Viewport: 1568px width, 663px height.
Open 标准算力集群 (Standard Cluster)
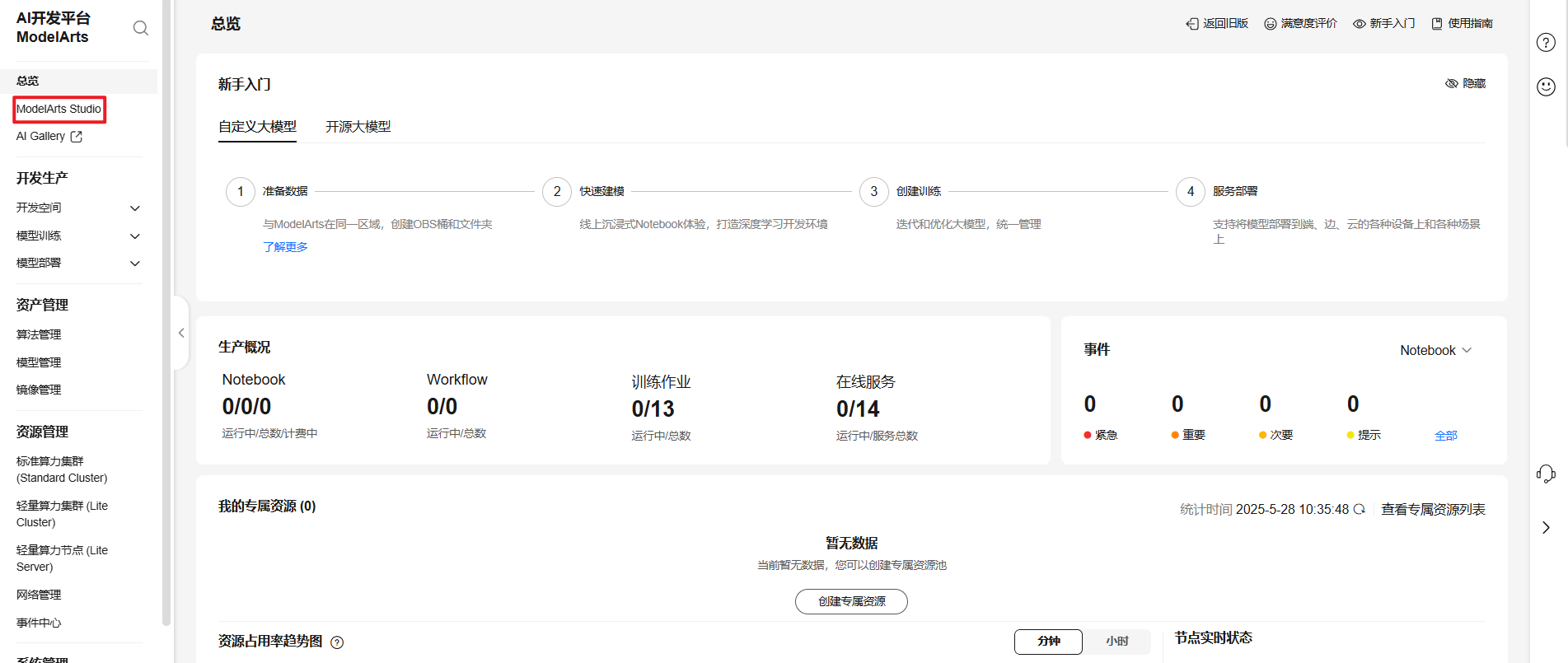pos(62,469)
